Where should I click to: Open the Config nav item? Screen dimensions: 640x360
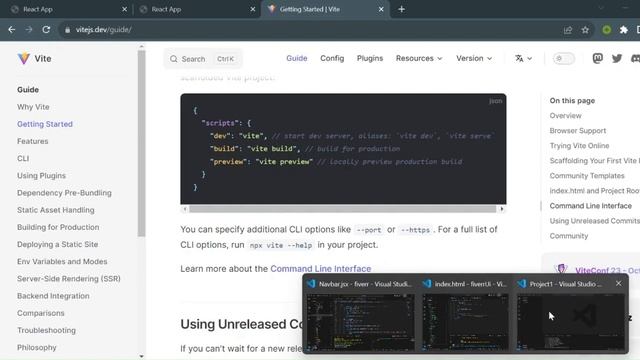(332, 58)
